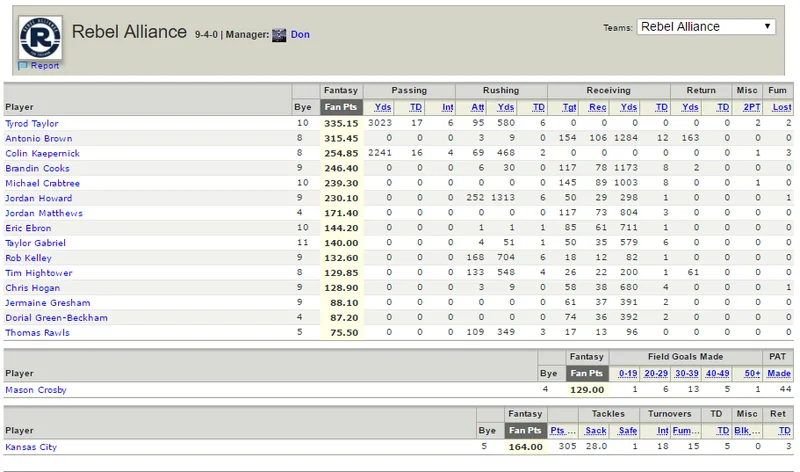This screenshot has width=800, height=472.
Task: Sort by Fumbles Lost column header
Action: click(x=782, y=107)
